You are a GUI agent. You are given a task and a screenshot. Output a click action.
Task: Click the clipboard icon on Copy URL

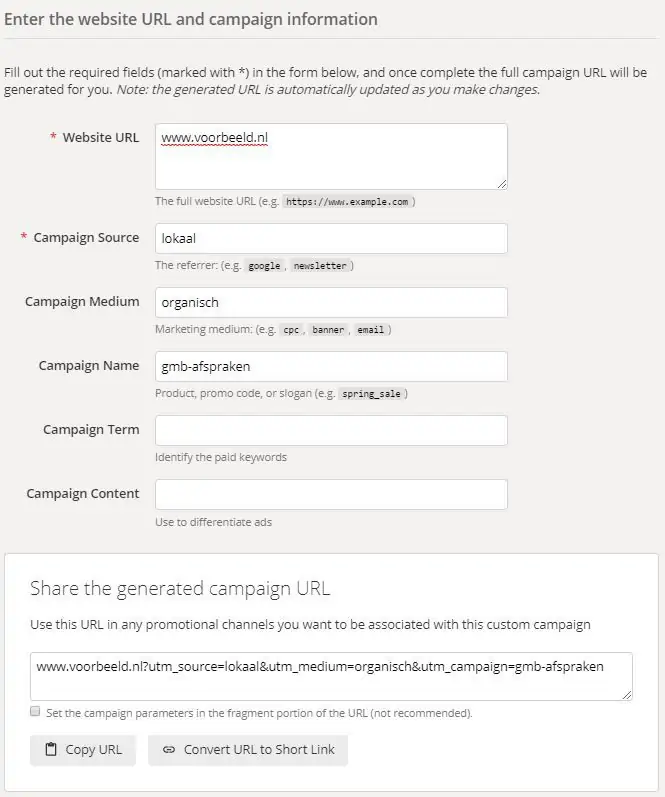[x=51, y=750]
